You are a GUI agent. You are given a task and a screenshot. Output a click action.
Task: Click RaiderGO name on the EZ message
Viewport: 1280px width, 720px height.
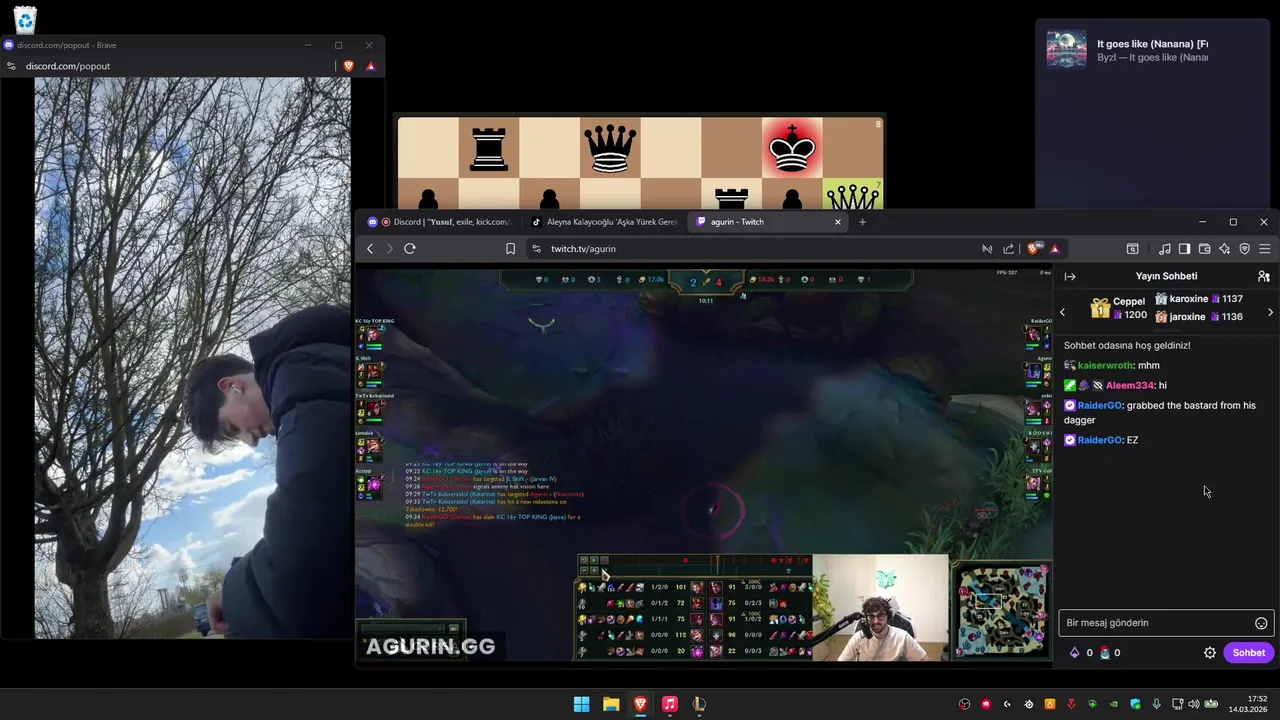[1100, 440]
